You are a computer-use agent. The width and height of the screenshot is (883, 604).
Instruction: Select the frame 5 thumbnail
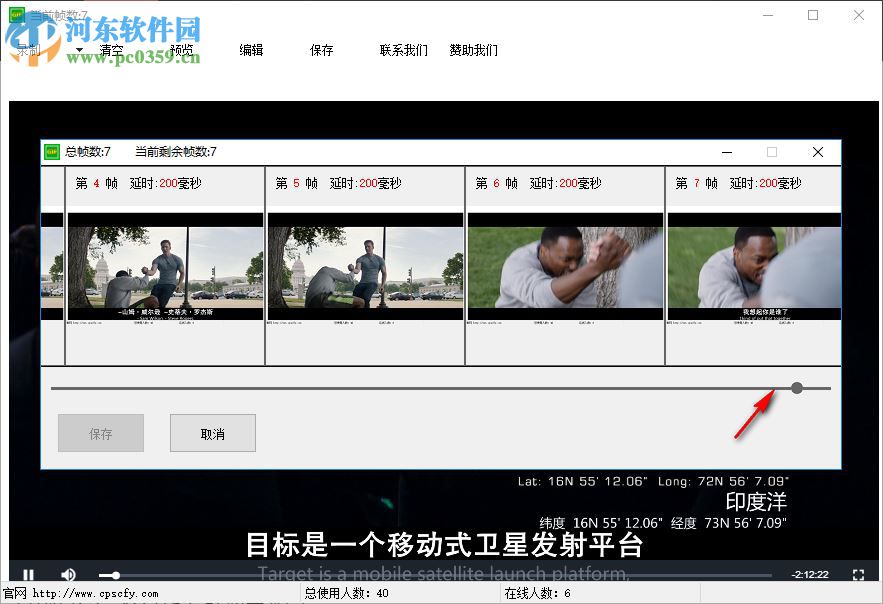[365, 266]
